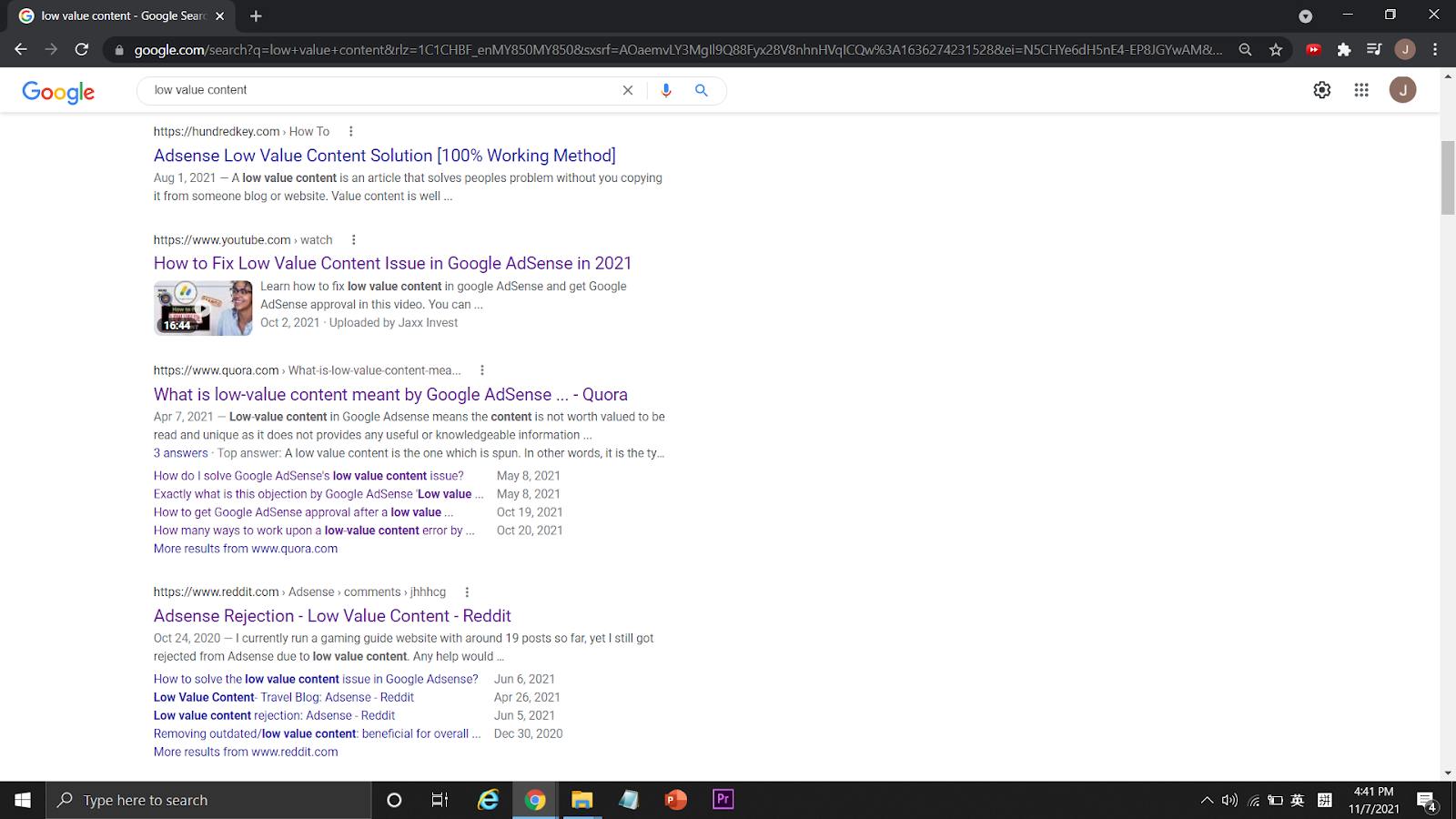Open the Extensions puzzle icon

pyautogui.click(x=1344, y=50)
